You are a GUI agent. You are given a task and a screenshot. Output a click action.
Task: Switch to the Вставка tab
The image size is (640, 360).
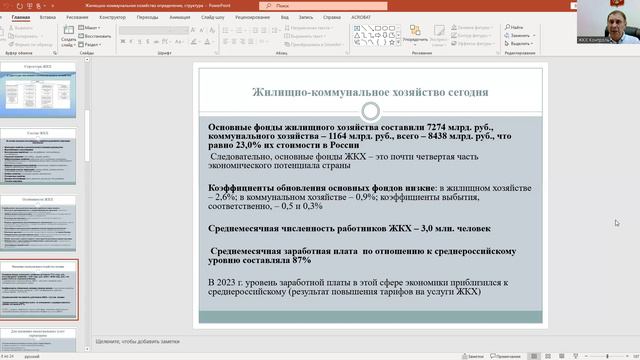[48, 17]
